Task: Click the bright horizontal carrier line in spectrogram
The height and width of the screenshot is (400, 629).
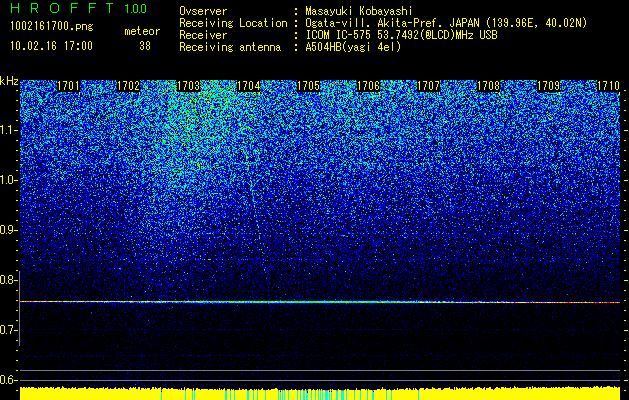Action: (320, 302)
